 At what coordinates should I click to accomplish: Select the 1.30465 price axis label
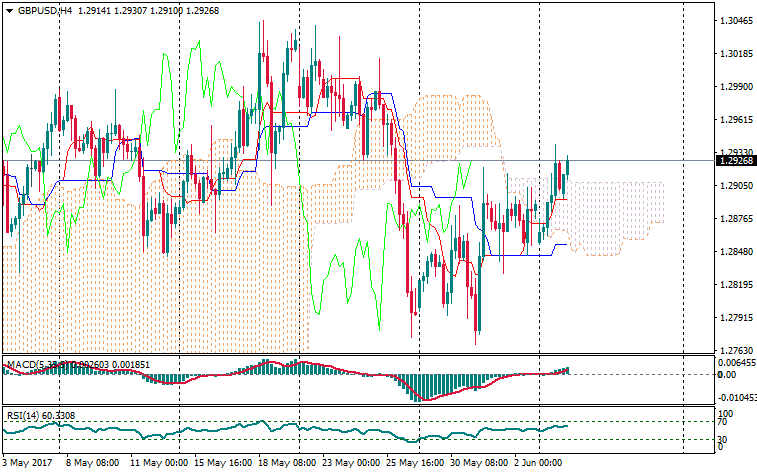pyautogui.click(x=735, y=20)
